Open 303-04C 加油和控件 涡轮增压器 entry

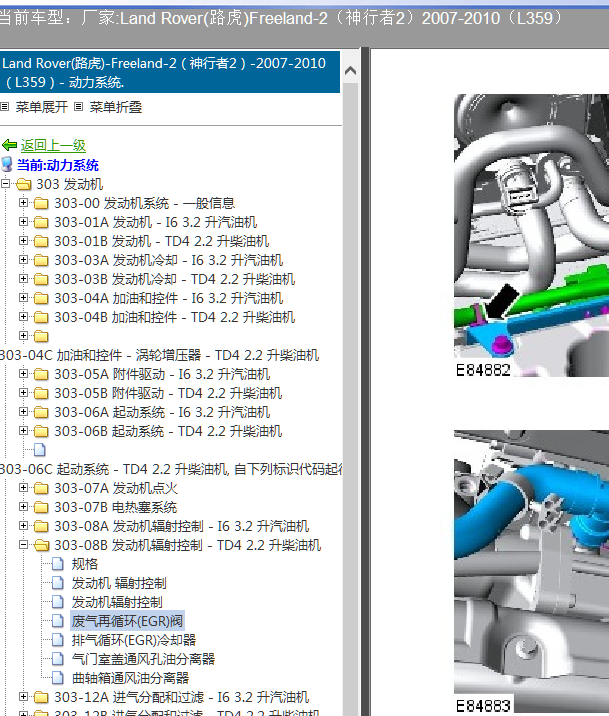[x=159, y=355]
